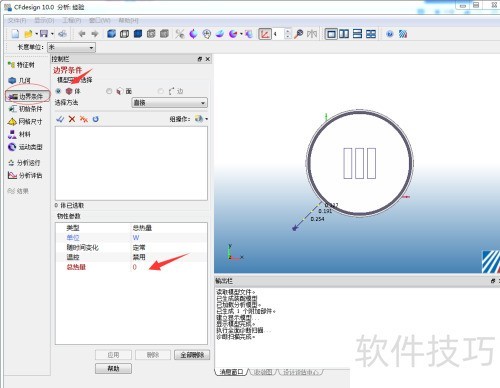Select the 体 volume radio button
Viewport: 500px width, 388px height.
(x=58, y=91)
